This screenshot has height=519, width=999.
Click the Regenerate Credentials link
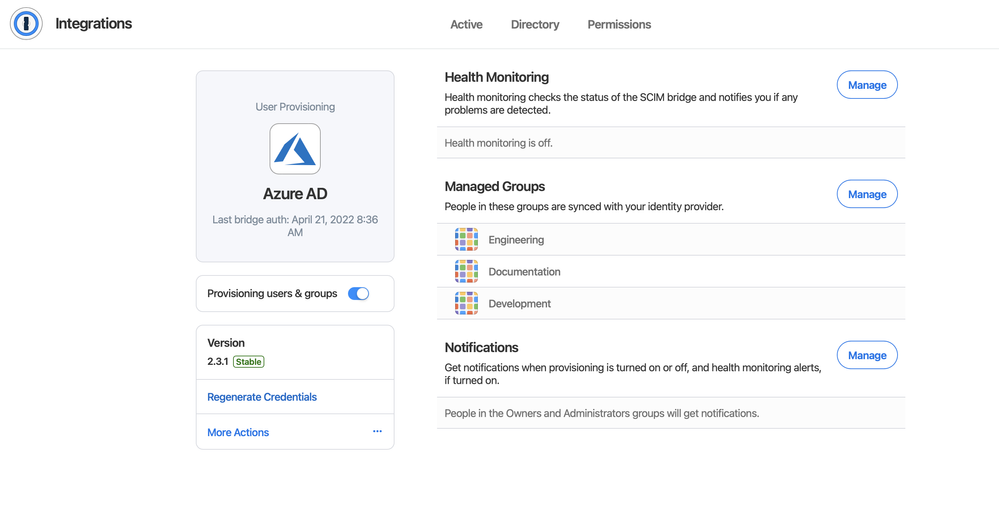(262, 397)
